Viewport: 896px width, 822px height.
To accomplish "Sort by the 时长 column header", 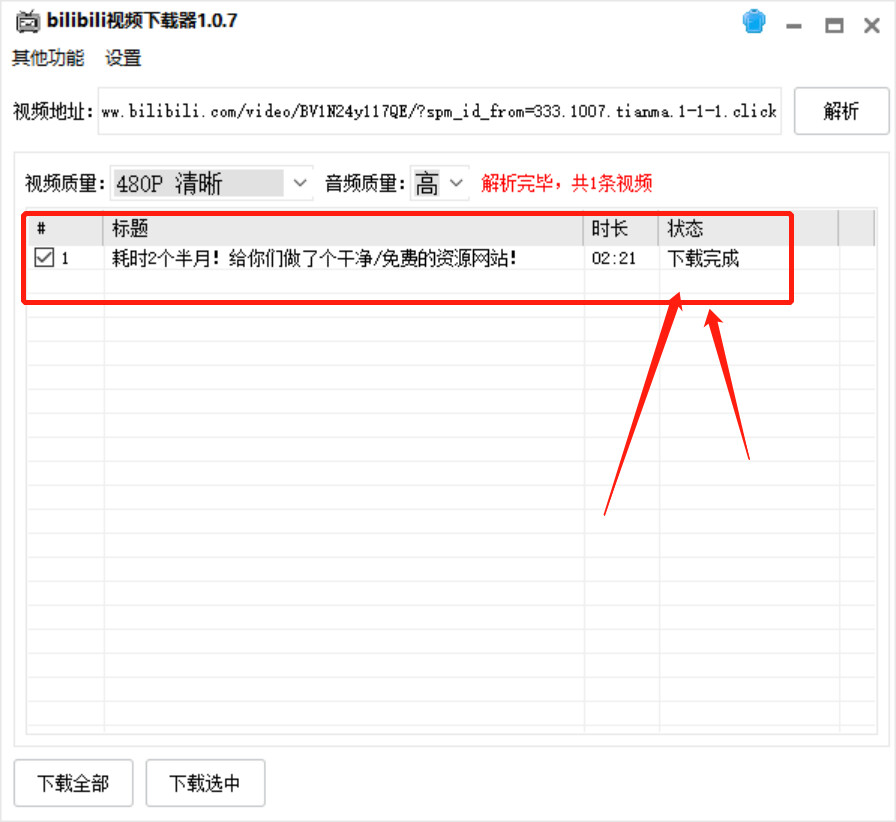I will click(x=621, y=229).
